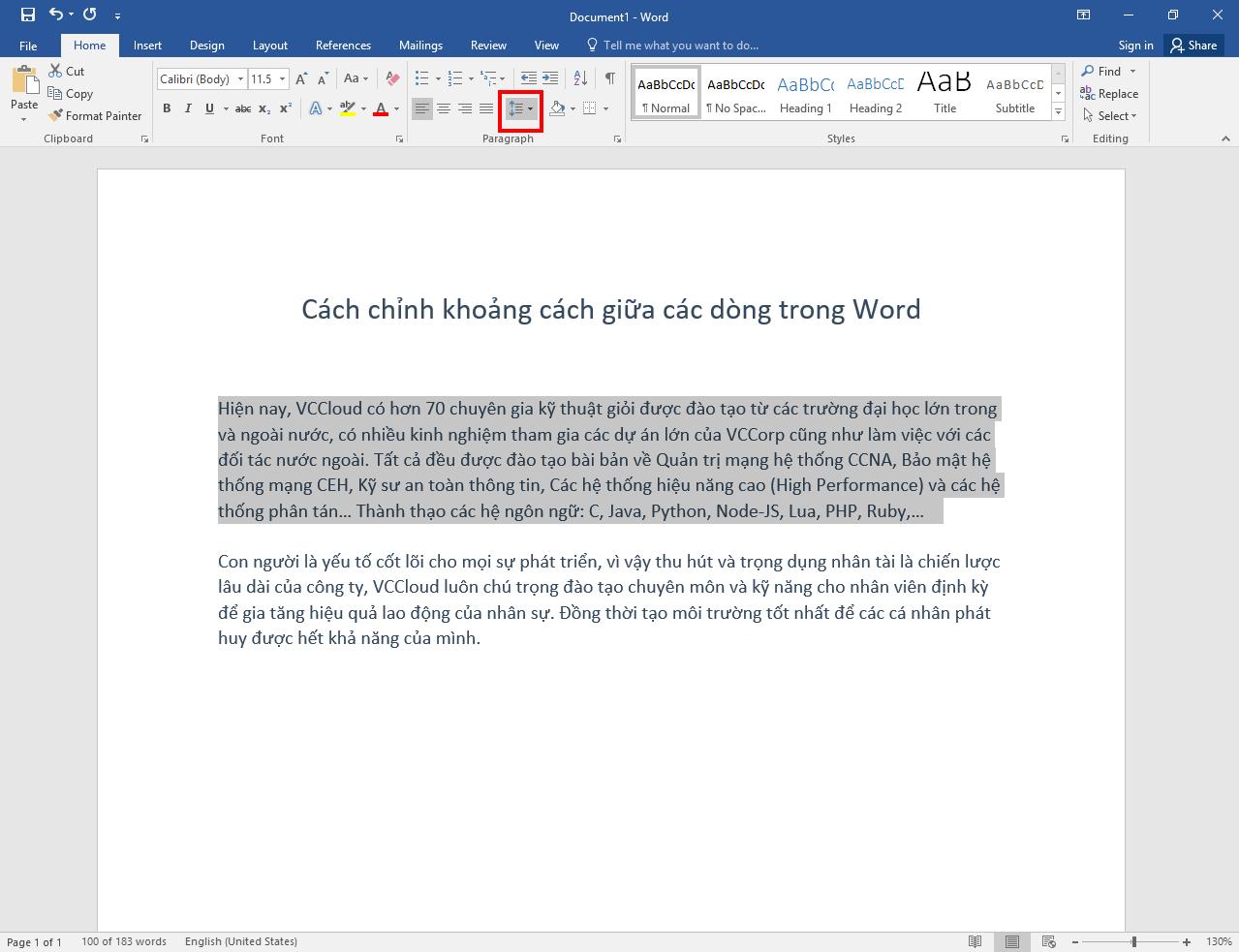Image resolution: width=1239 pixels, height=952 pixels.
Task: Apply red font color swatch
Action: point(381,109)
